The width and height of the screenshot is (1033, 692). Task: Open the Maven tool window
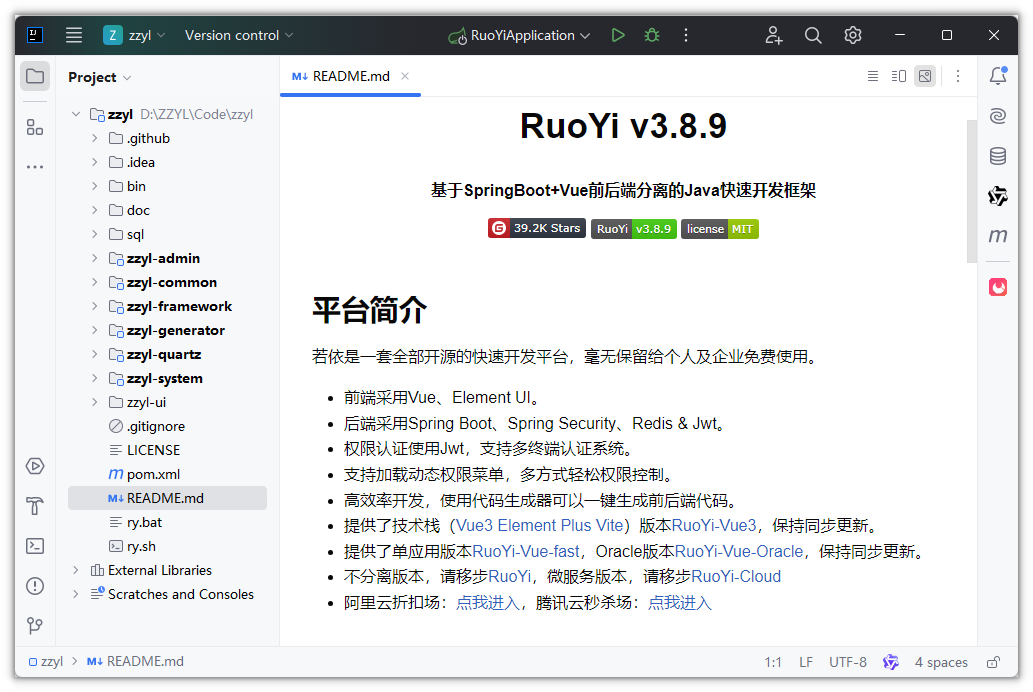click(x=998, y=235)
